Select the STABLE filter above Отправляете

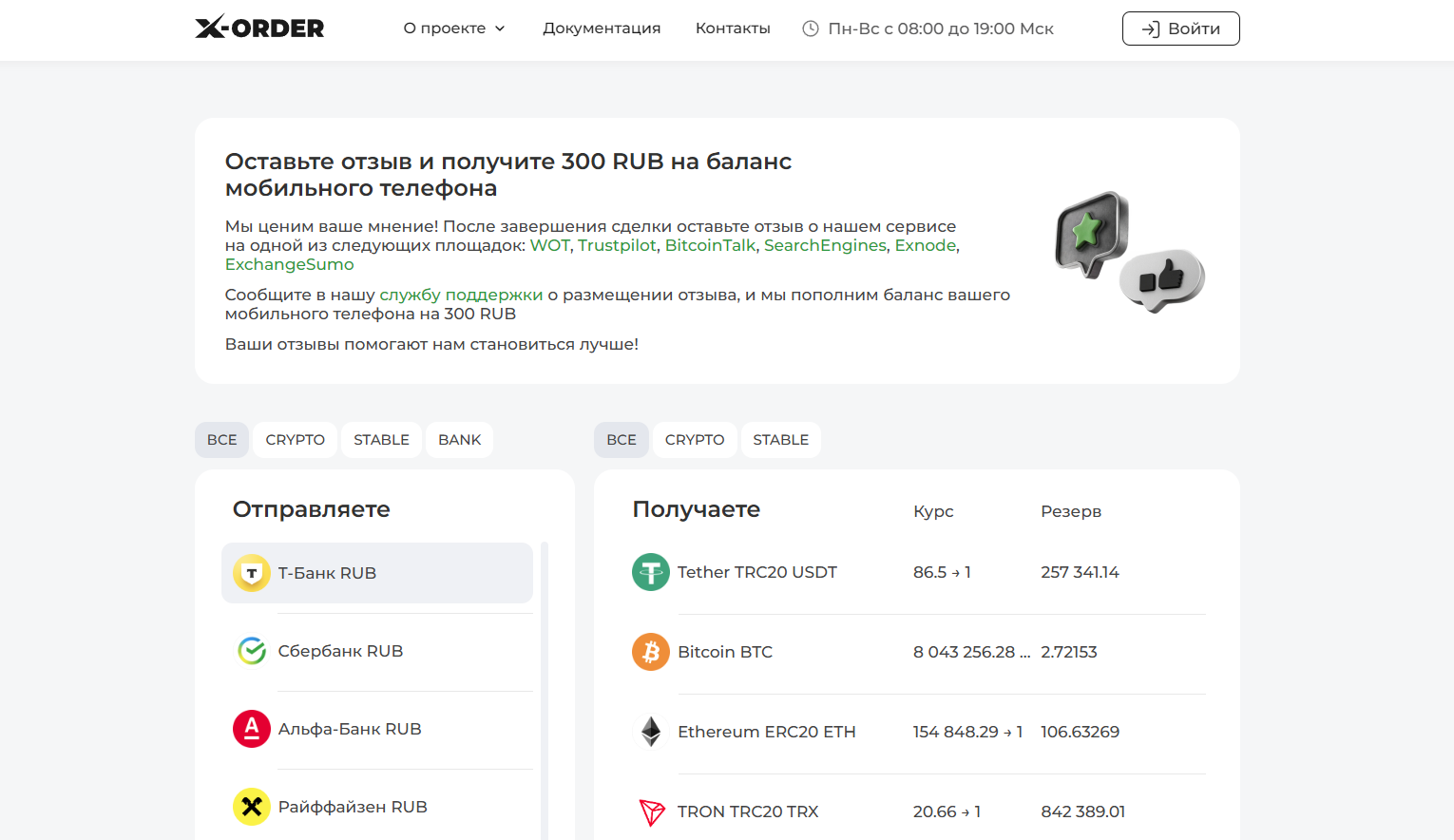point(381,440)
